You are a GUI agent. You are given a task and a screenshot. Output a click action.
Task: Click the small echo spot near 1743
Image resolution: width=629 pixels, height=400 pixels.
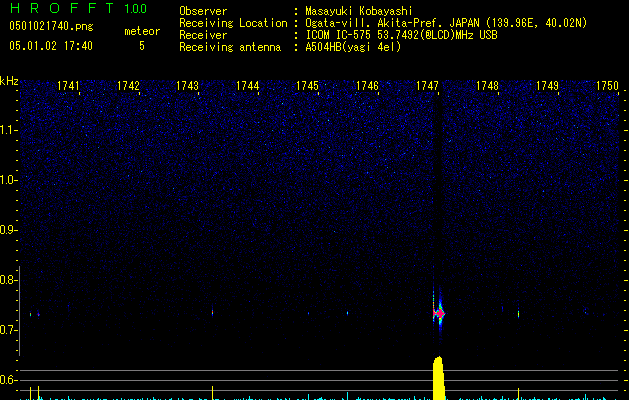tap(212, 312)
